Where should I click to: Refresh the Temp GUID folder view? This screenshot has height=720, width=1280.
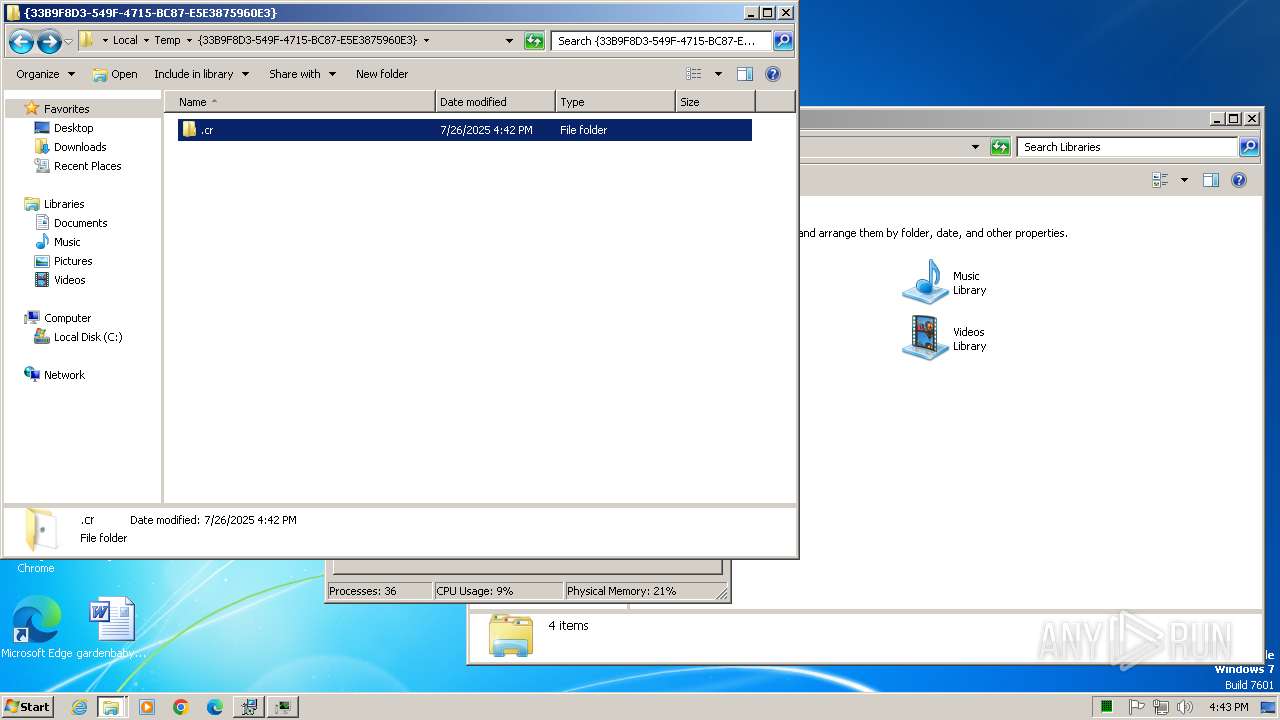pyautogui.click(x=534, y=41)
